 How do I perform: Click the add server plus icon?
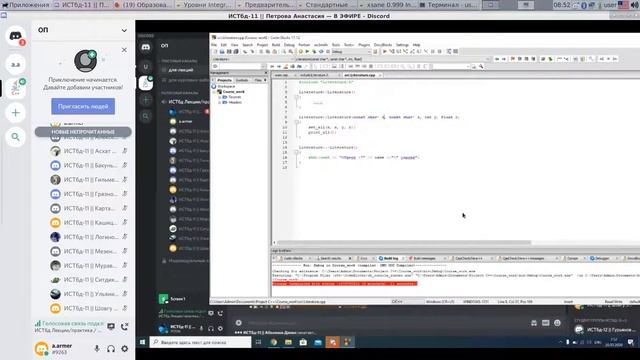tap(16, 113)
